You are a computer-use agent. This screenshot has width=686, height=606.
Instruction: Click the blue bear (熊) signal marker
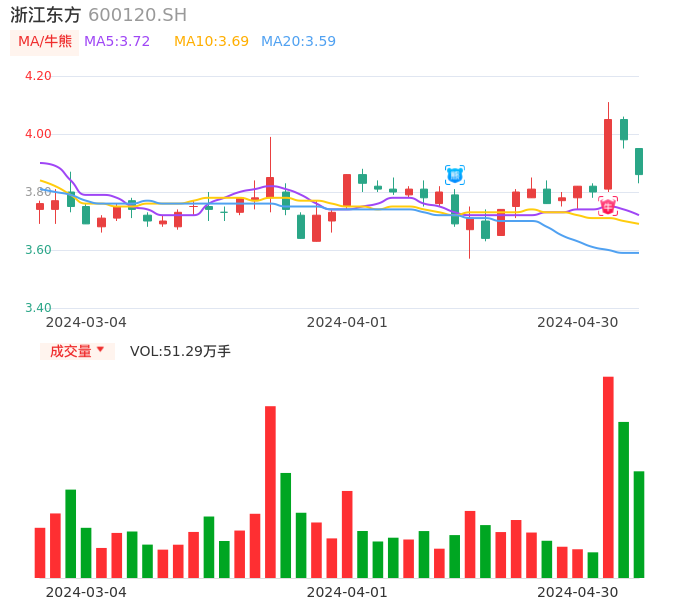coord(455,175)
